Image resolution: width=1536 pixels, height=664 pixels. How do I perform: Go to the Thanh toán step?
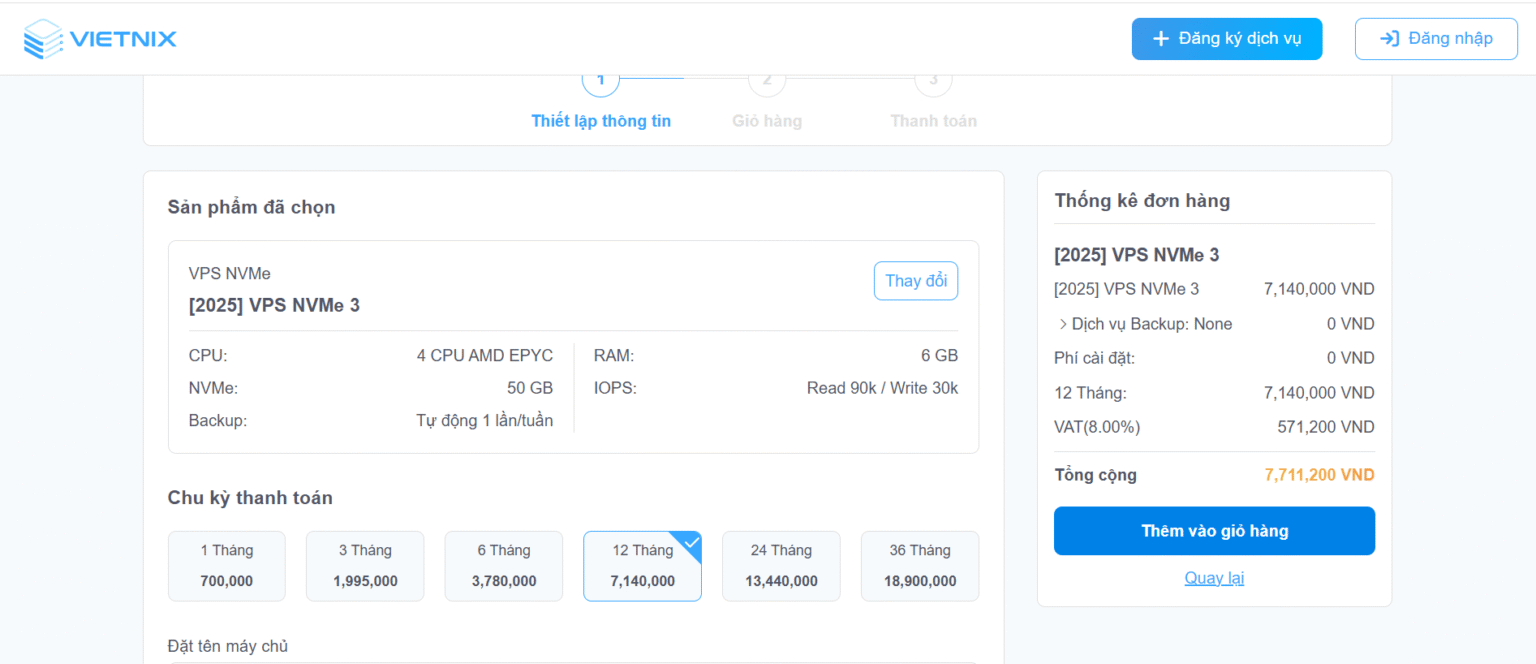coord(933,121)
